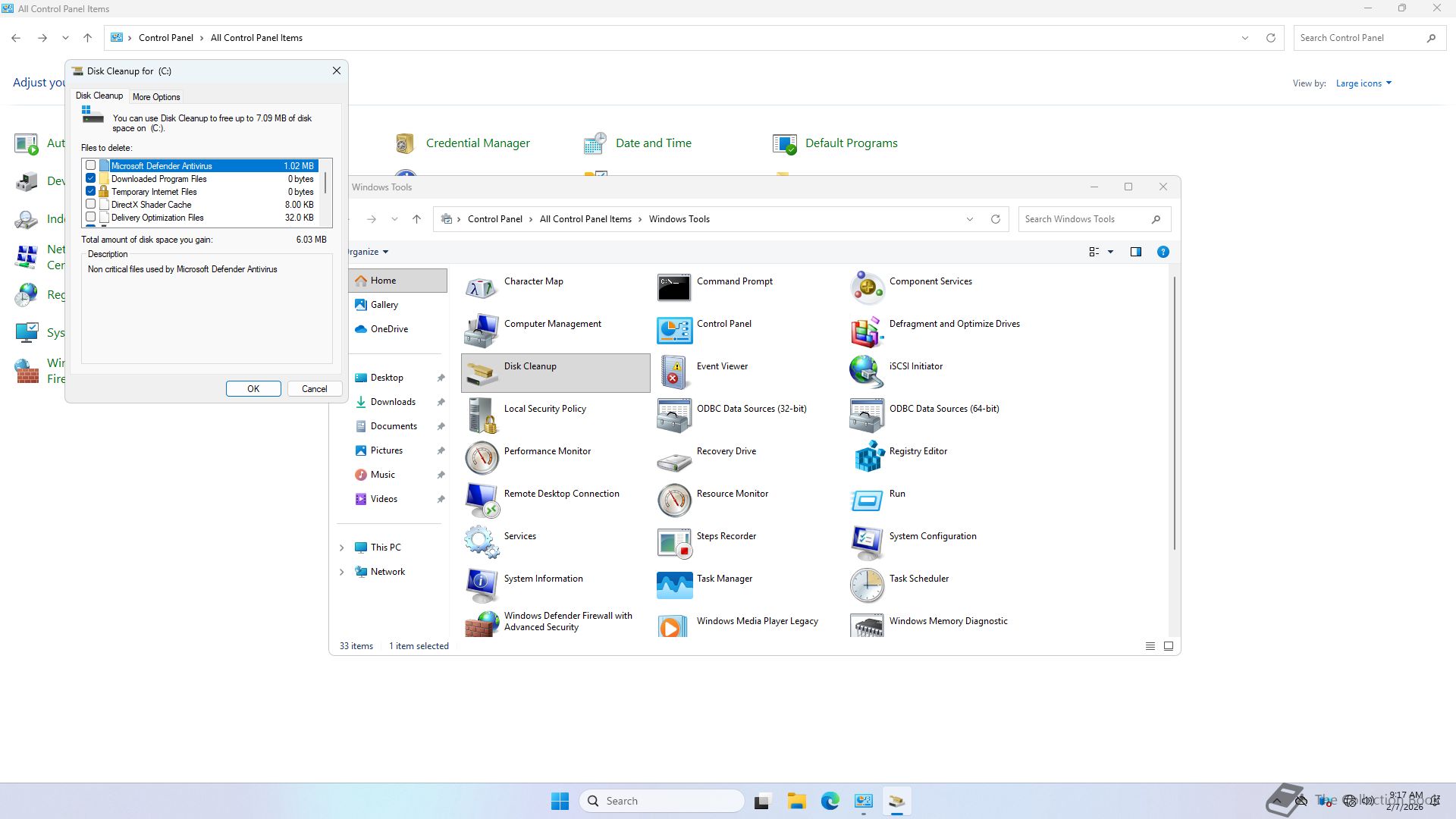The height and width of the screenshot is (819, 1456).
Task: Switch to the More Options tab
Action: click(x=156, y=97)
